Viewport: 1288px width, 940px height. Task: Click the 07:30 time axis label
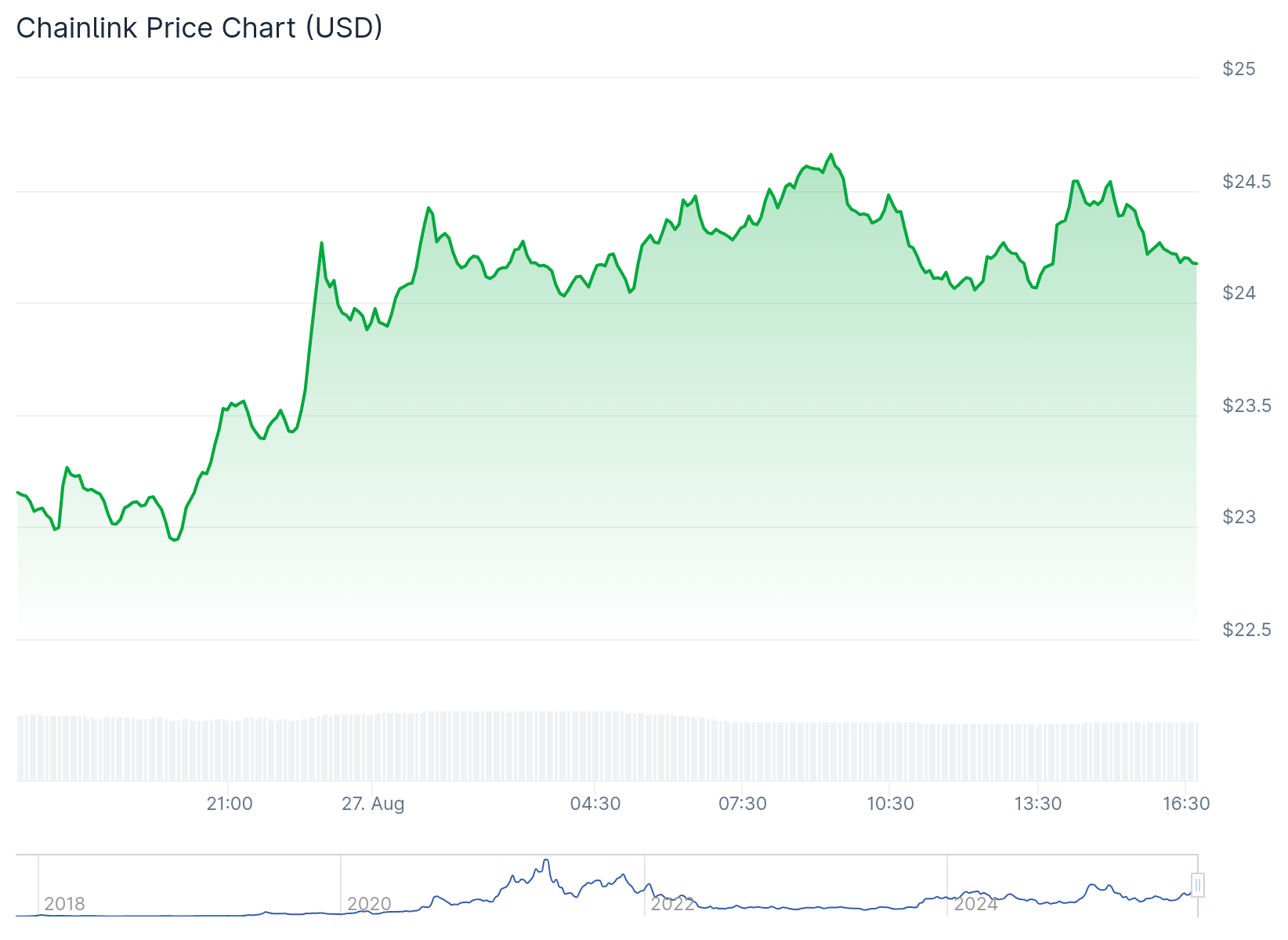pos(743,804)
